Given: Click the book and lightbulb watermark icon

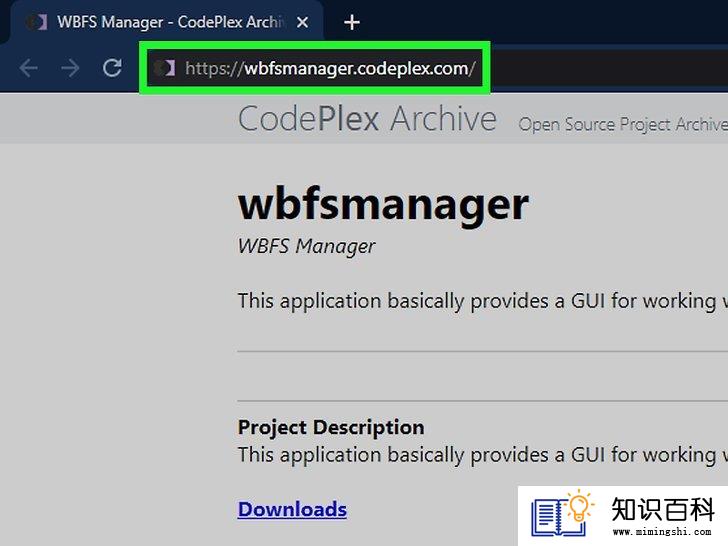Looking at the screenshot, I should [562, 514].
